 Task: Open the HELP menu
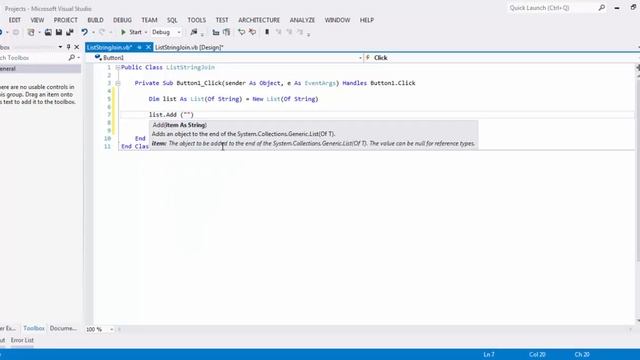point(367,20)
